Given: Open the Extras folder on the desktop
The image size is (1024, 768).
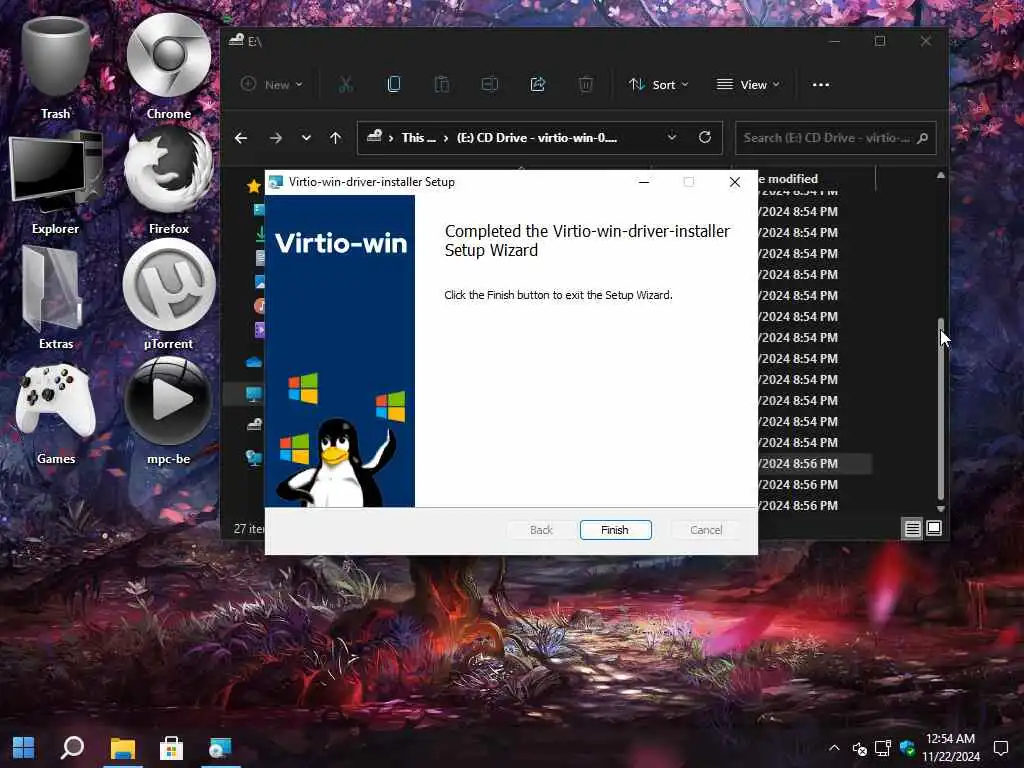Looking at the screenshot, I should [x=56, y=298].
